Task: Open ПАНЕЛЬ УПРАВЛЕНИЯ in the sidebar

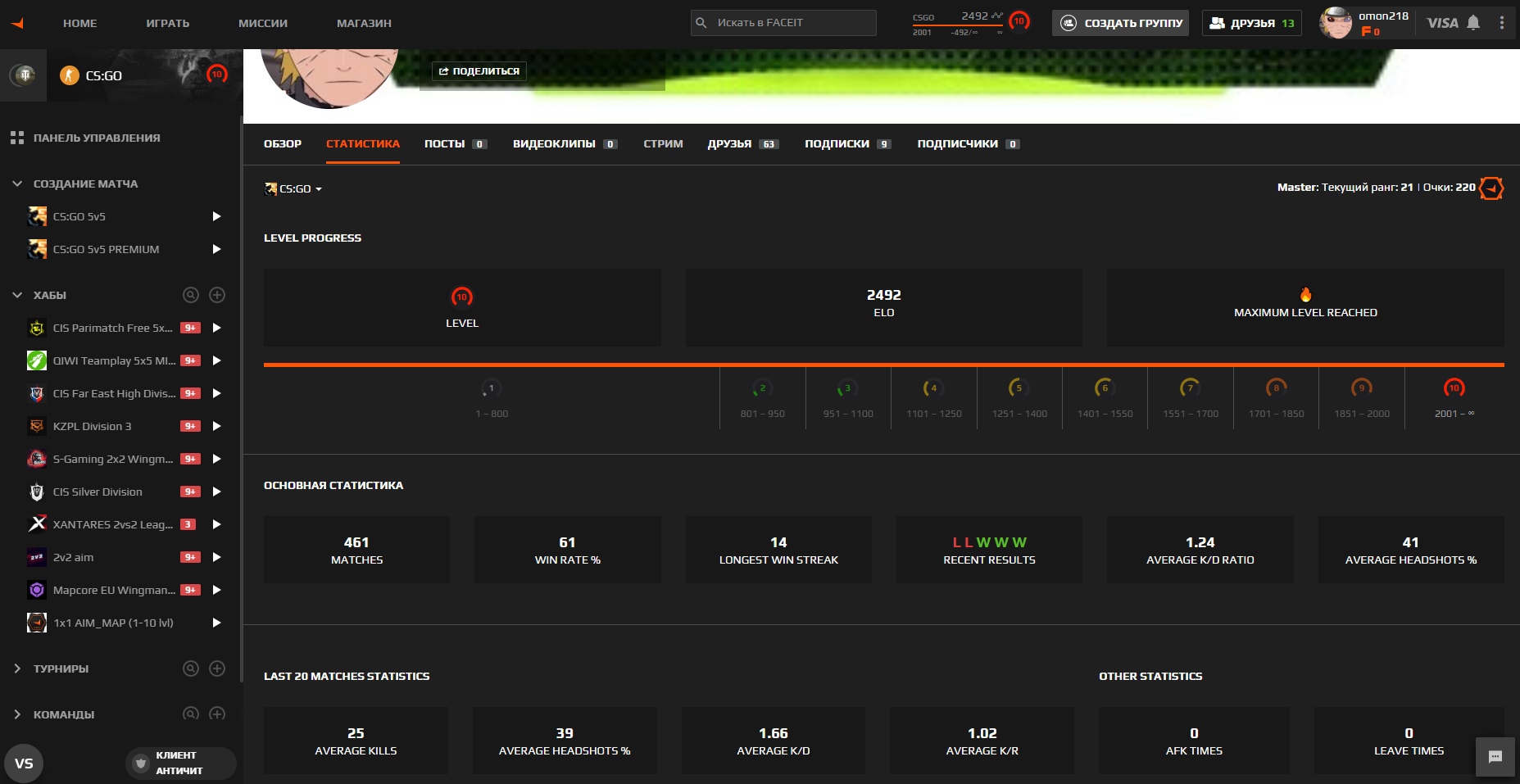Action: [x=97, y=138]
